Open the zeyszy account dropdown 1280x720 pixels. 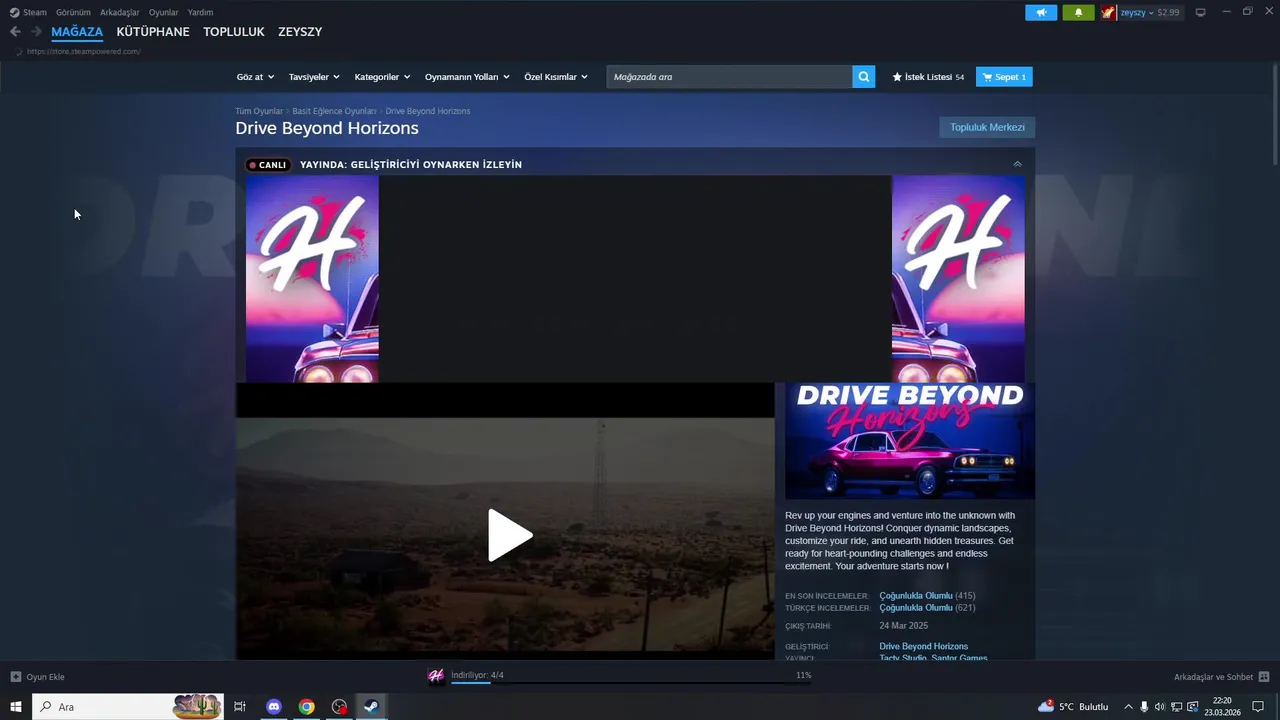click(x=1137, y=12)
